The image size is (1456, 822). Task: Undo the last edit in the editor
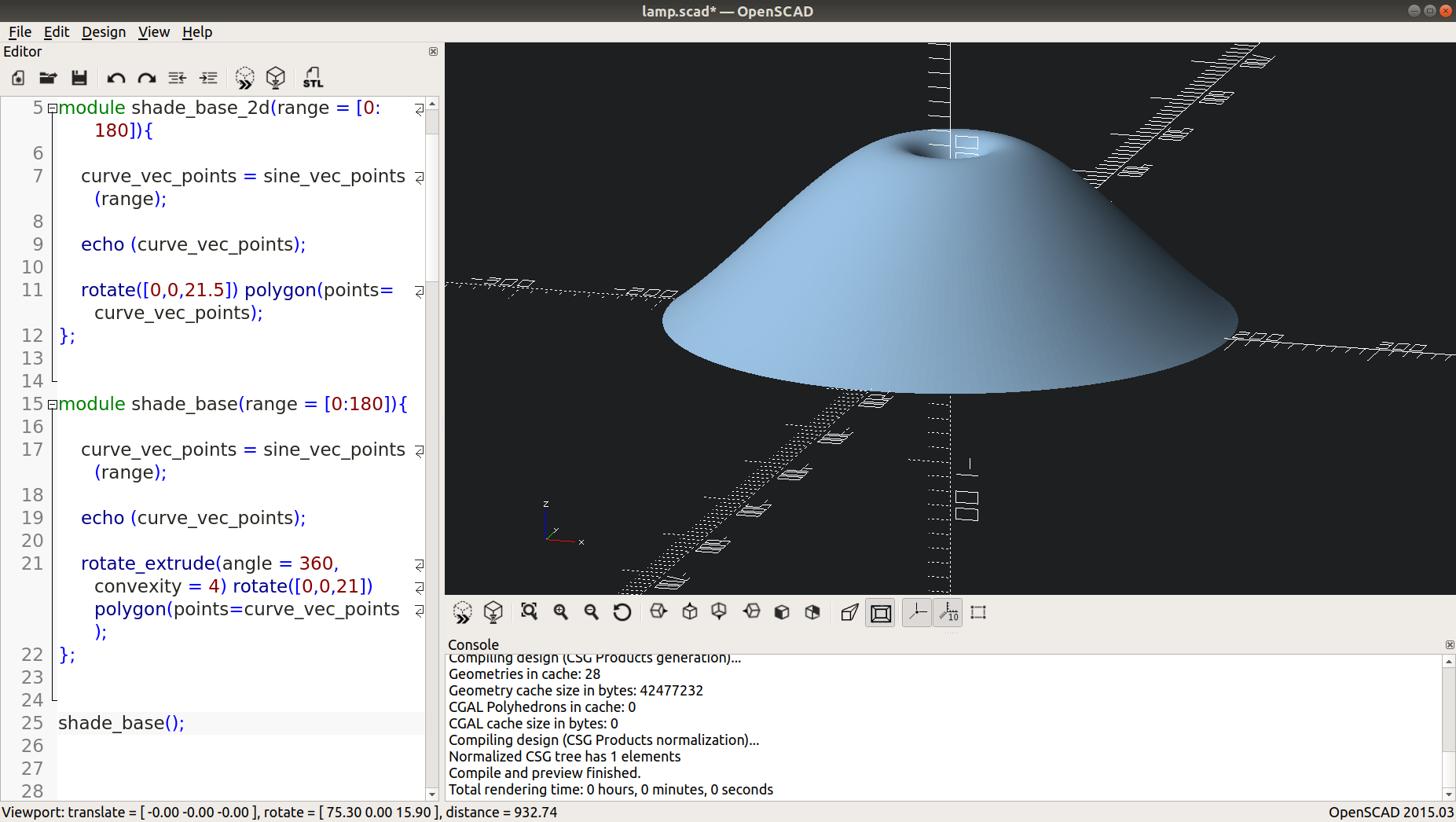[116, 78]
